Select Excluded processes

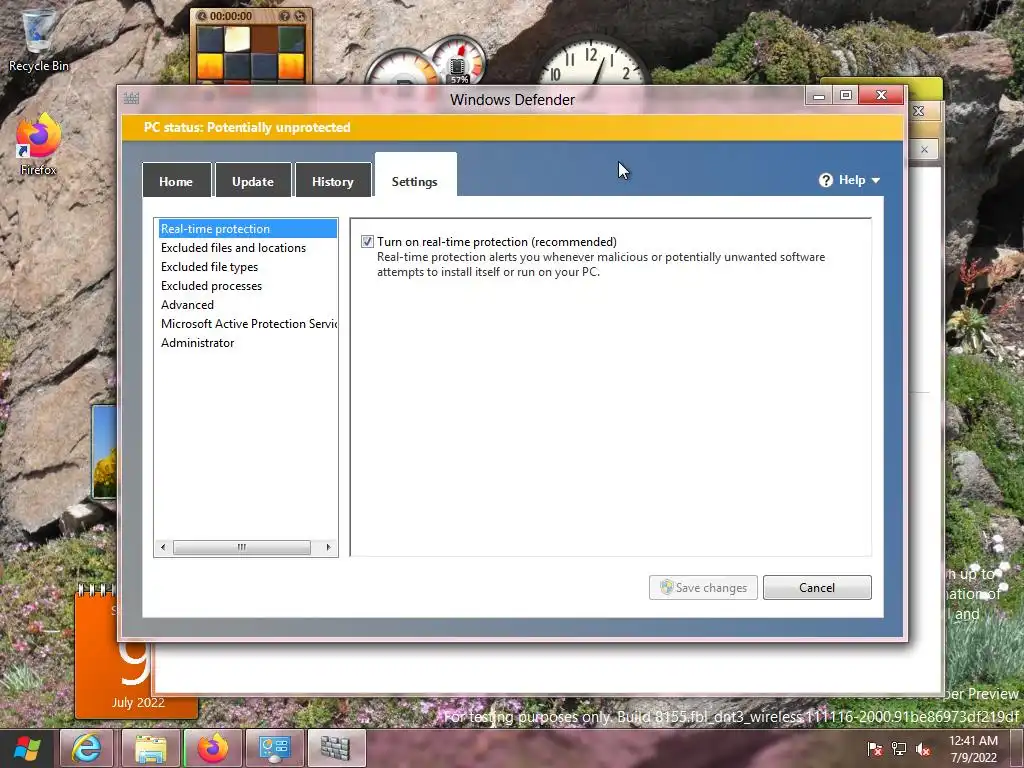coord(248,285)
